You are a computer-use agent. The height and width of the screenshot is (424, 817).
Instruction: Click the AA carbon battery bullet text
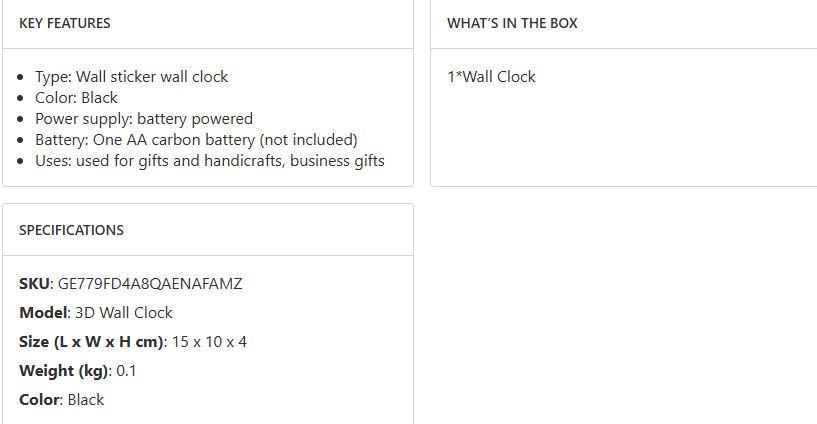coord(196,140)
